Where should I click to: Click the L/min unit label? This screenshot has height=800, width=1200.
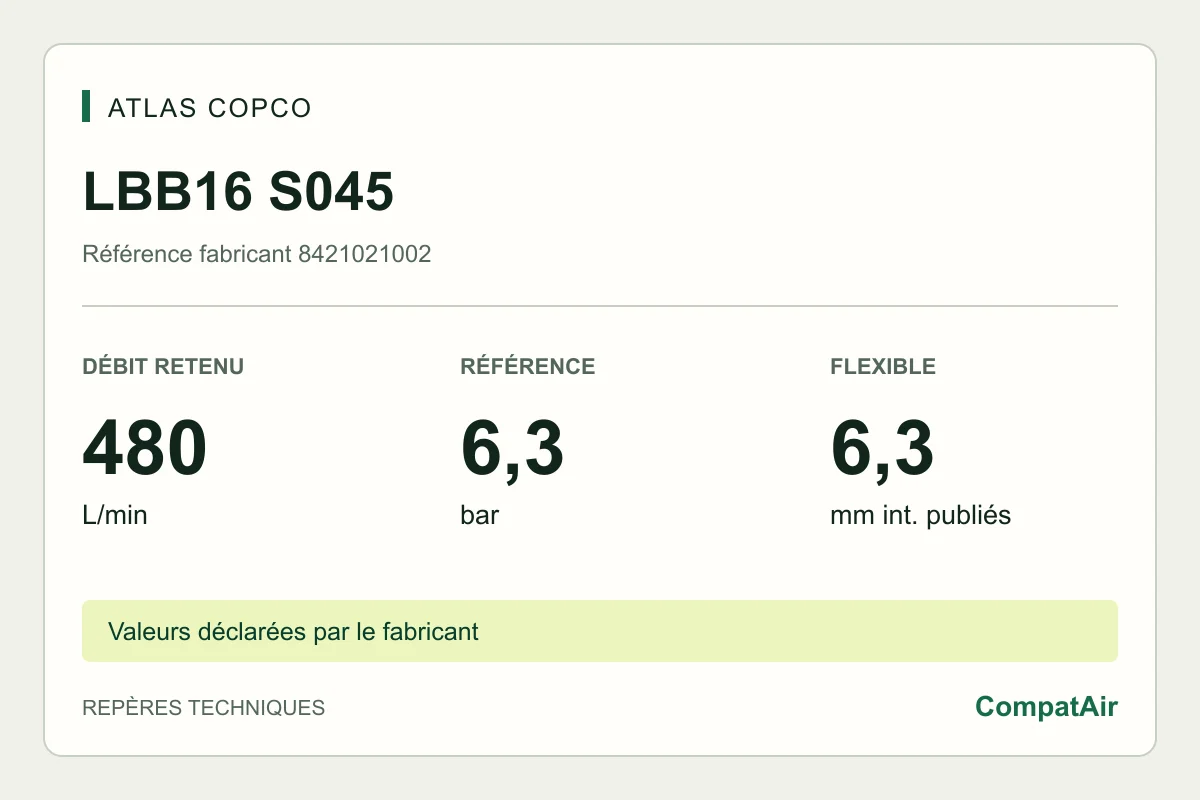(x=115, y=516)
